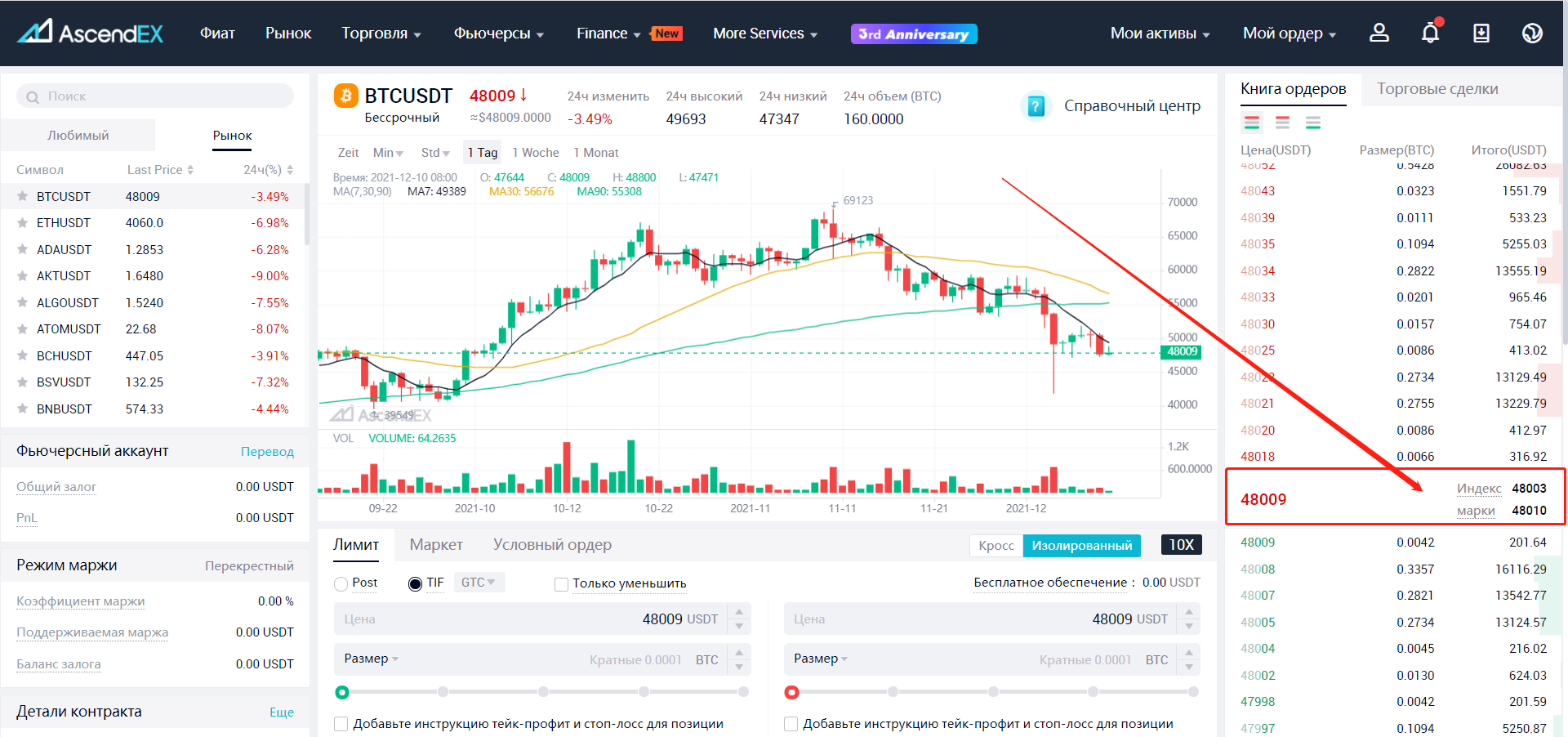Click the buy price input field
Viewport: 1568px width, 737px height.
click(531, 619)
